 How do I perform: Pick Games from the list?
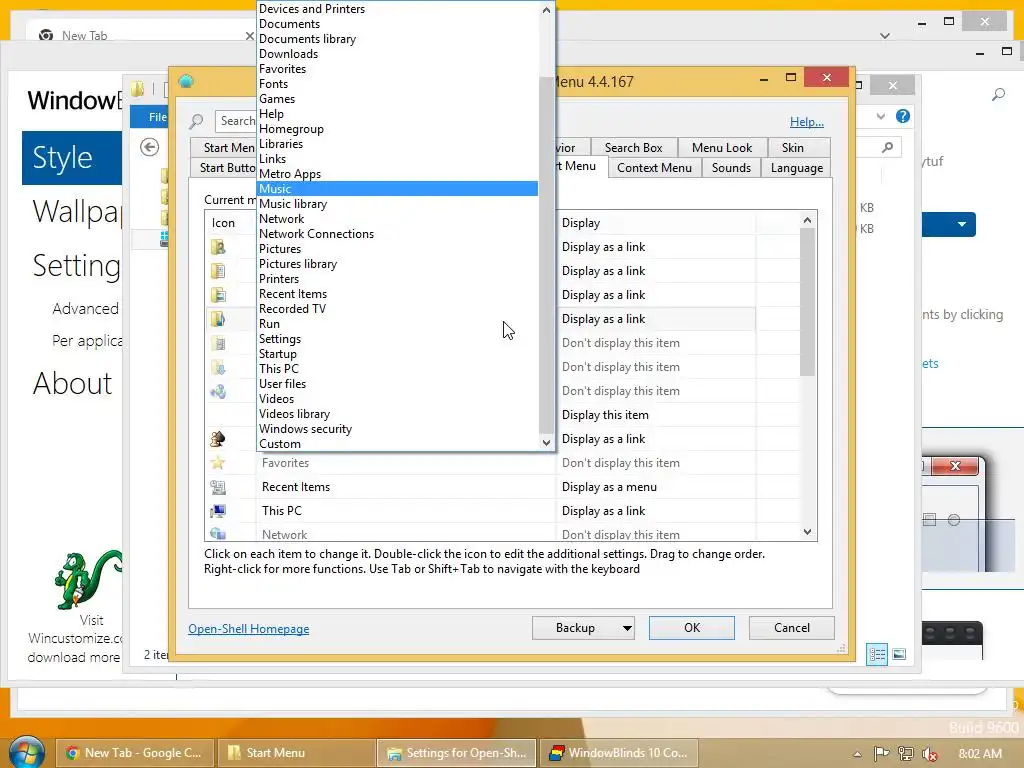coord(398,99)
